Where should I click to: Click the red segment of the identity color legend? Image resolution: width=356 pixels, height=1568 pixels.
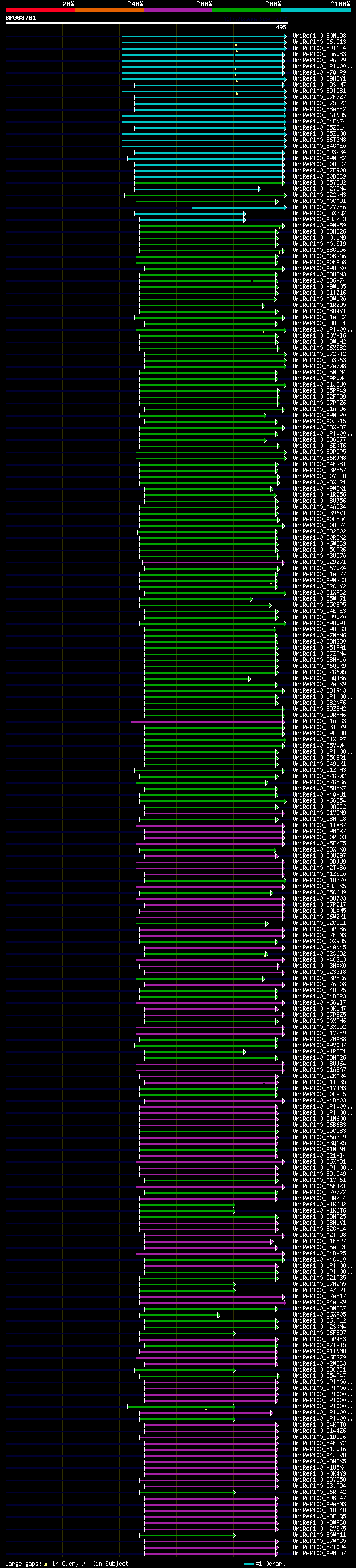[x=40, y=10]
